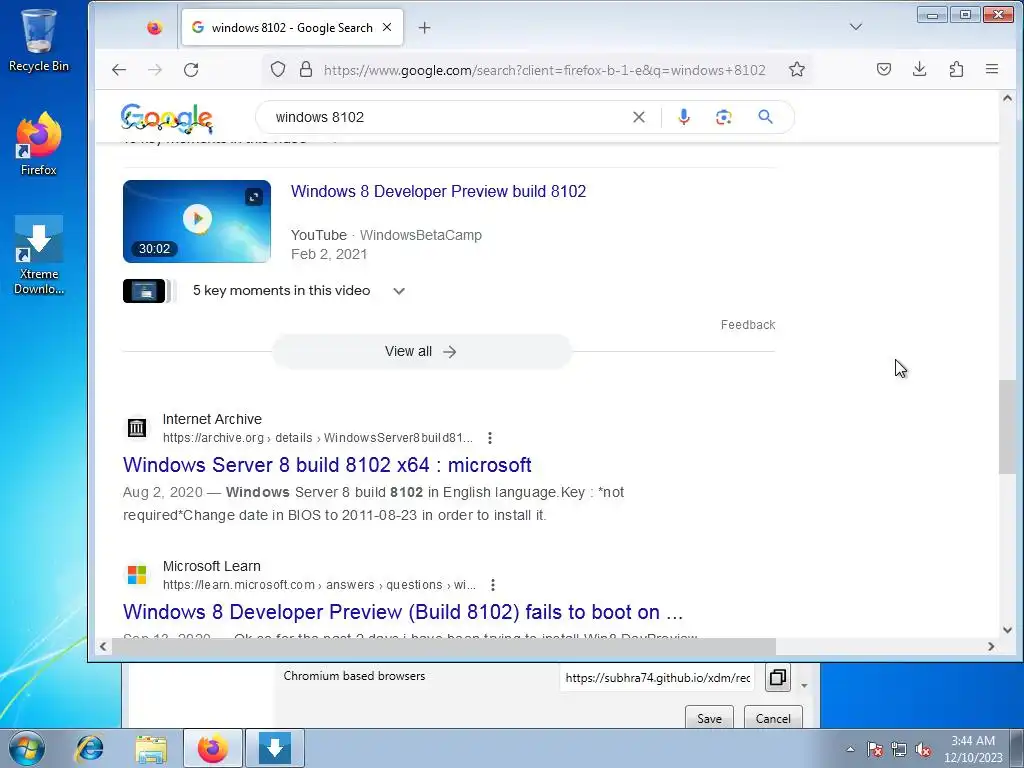Switch to Xtreme Download Manager taskbar button
Viewport: 1024px width, 768px height.
[x=275, y=748]
